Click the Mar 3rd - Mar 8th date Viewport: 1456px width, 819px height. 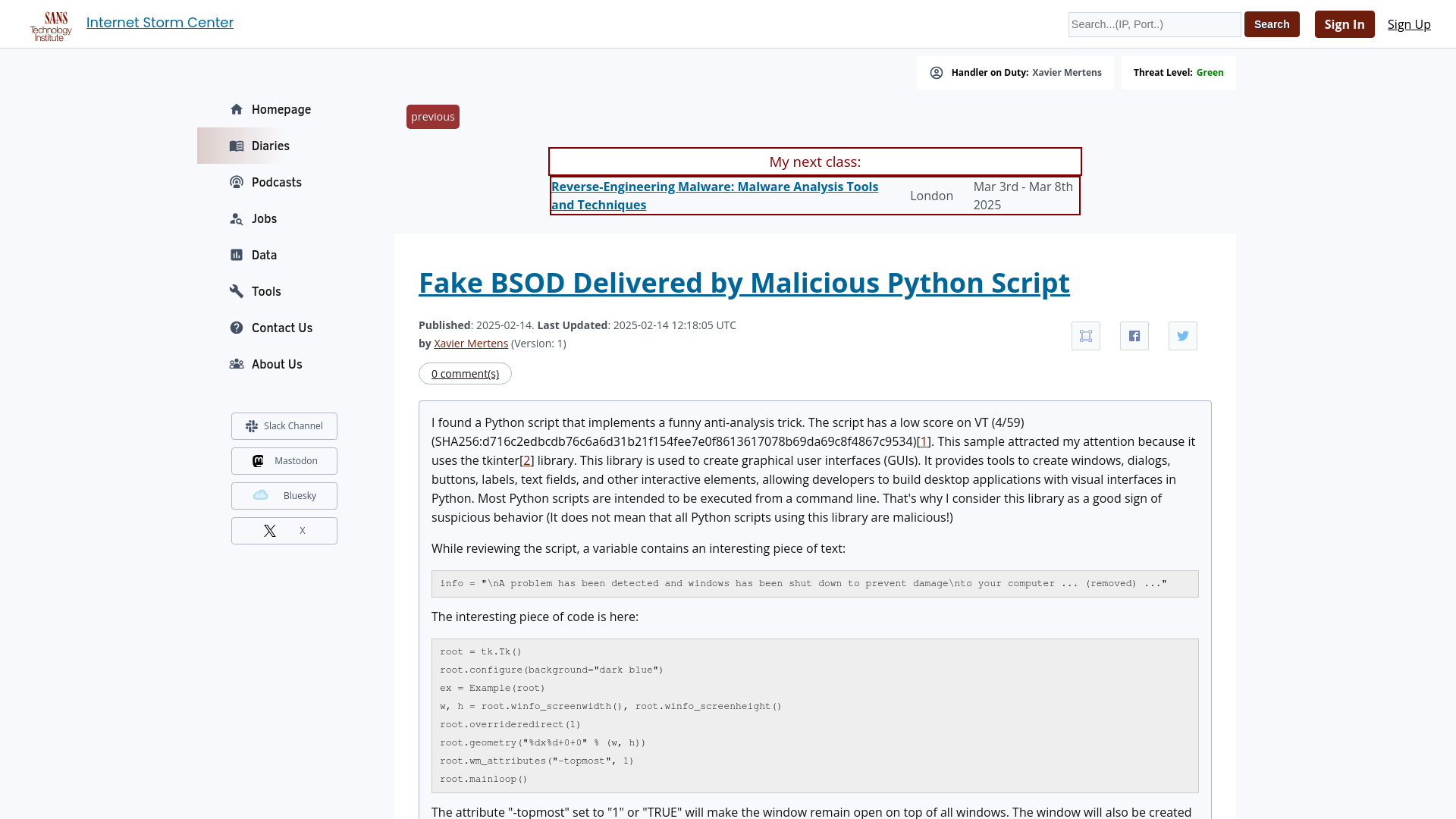pos(1024,196)
